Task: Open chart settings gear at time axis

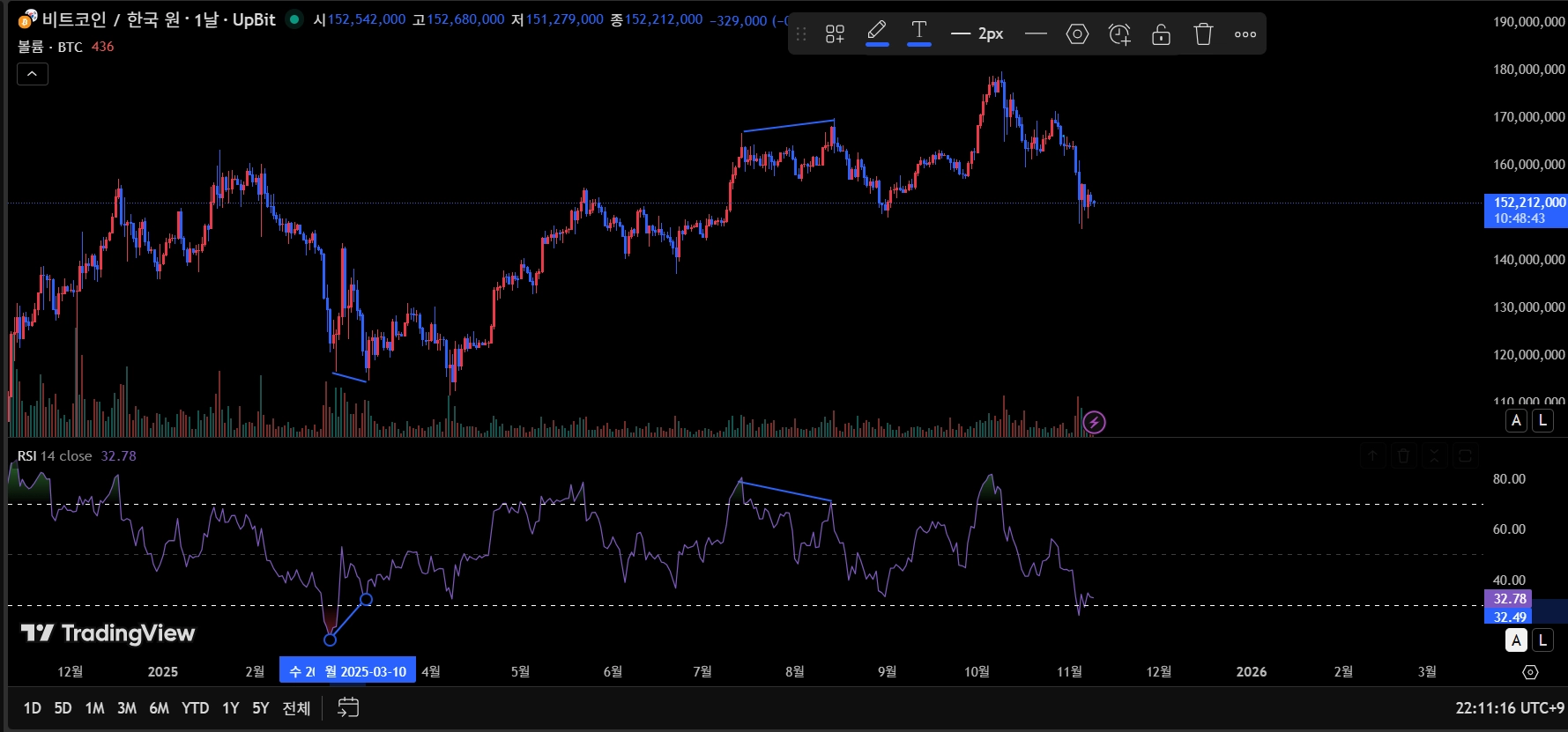Action: 1531,672
